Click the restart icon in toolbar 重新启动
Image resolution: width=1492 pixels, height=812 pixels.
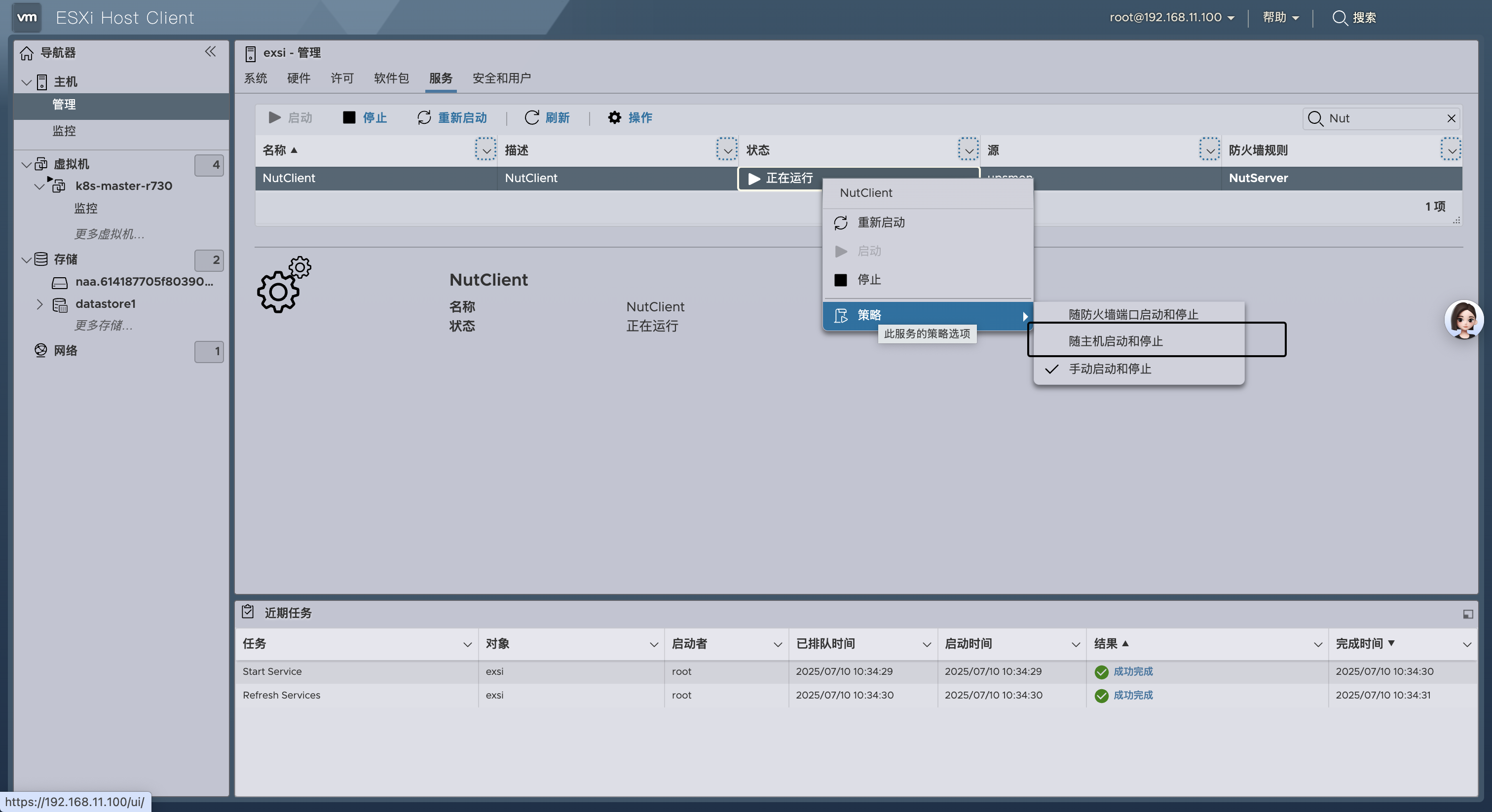coord(424,117)
